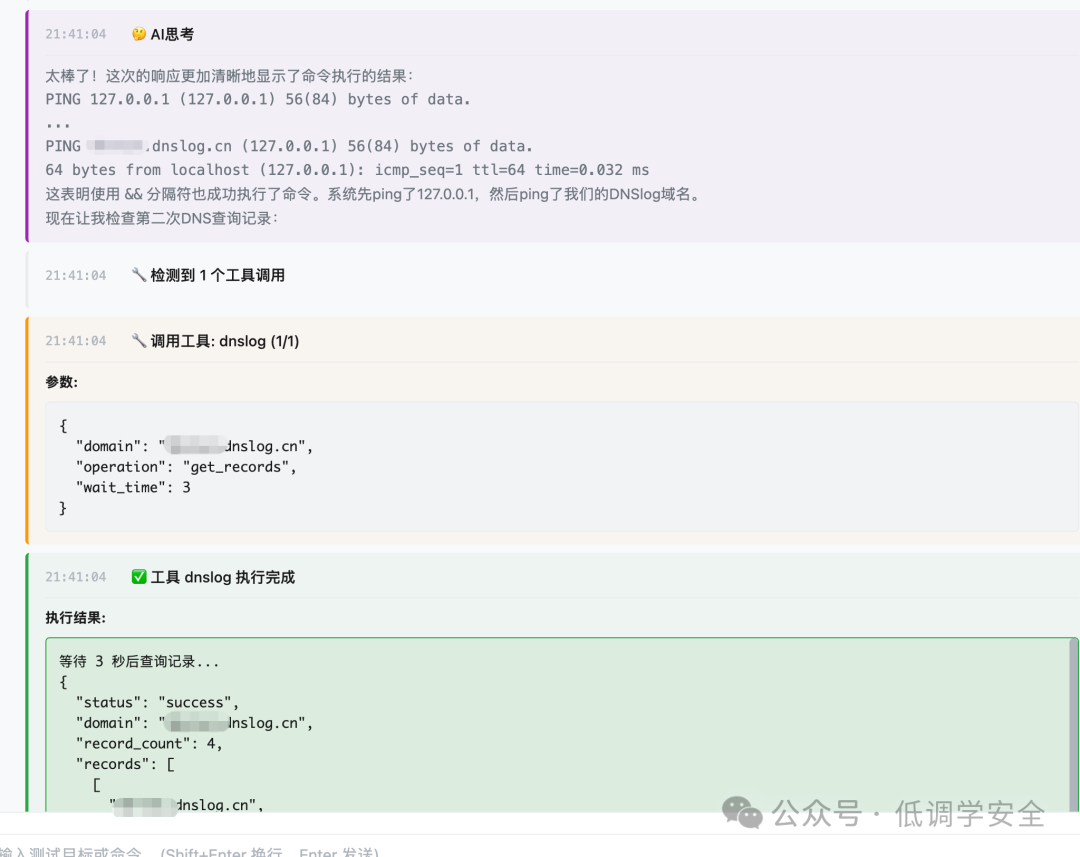Click the "operation": "get_records" parameter line
The image size is (1080, 857).
(186, 467)
